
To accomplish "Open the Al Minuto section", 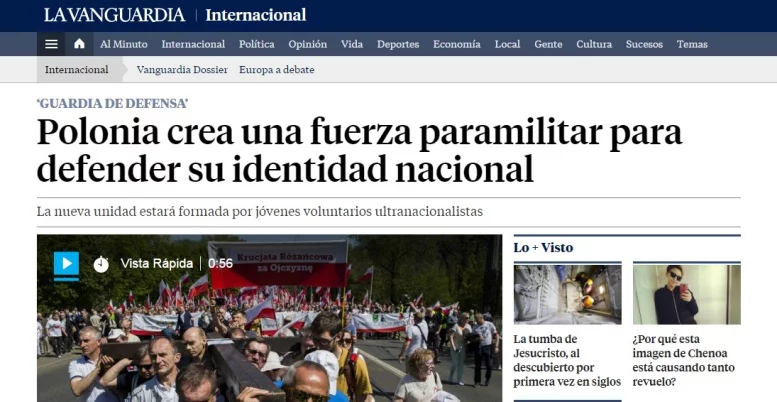I will tap(123, 44).
